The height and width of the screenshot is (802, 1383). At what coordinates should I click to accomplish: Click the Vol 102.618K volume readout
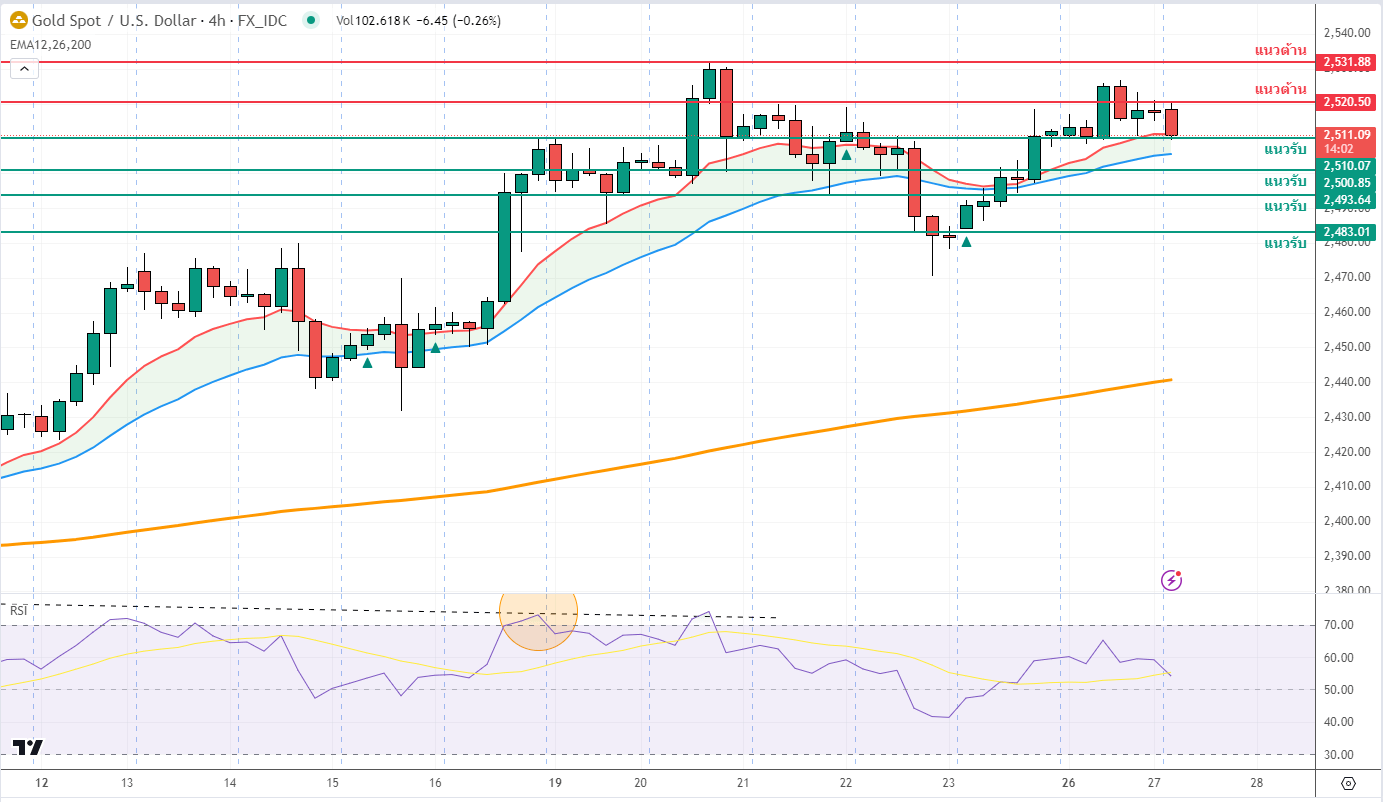[x=375, y=20]
